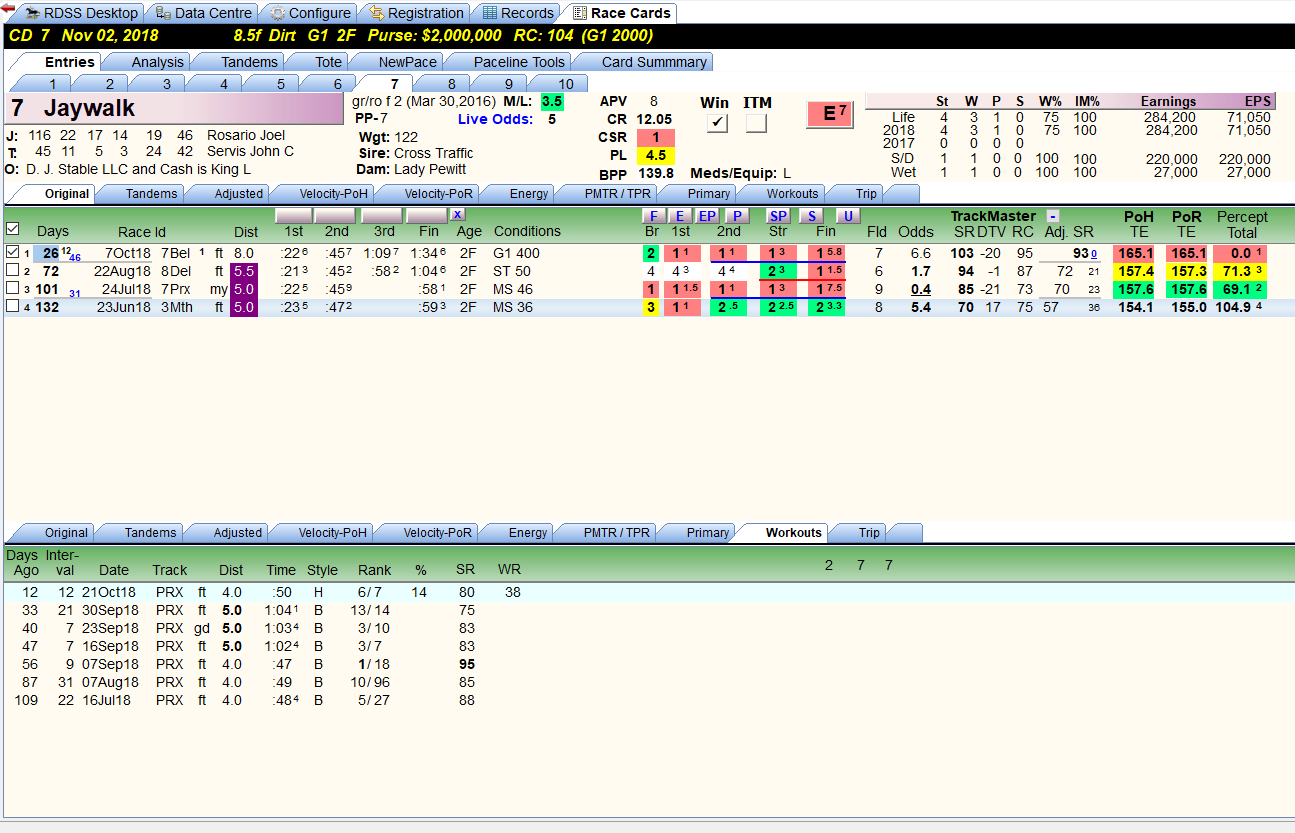Switch to the Data Centre tab
The image size is (1295, 833).
pos(205,13)
